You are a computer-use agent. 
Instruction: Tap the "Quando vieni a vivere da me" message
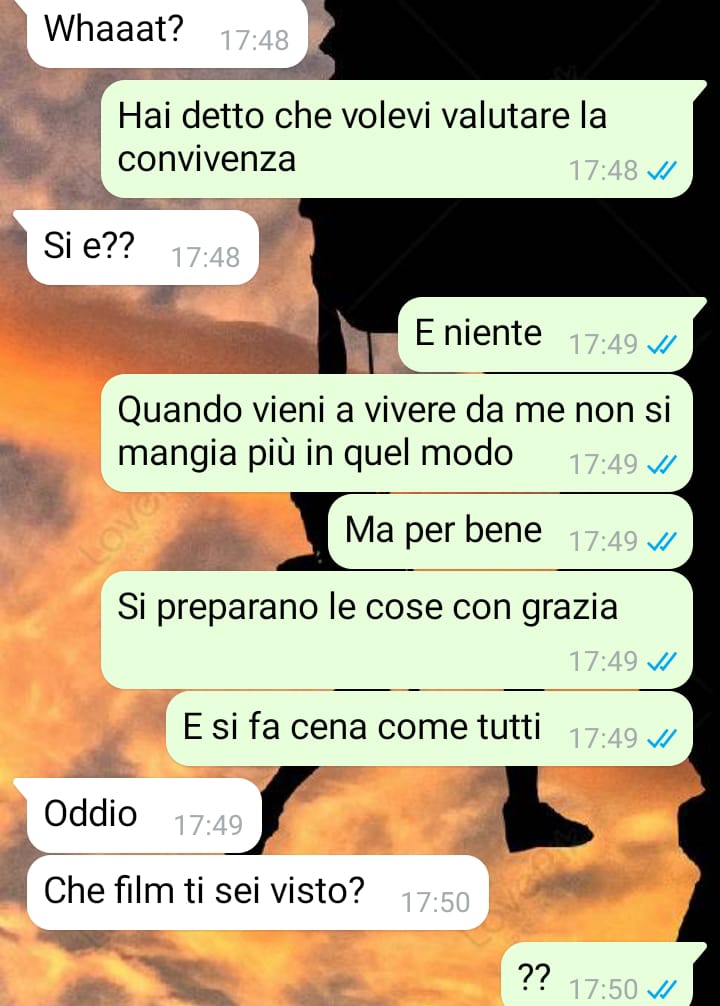[397, 433]
